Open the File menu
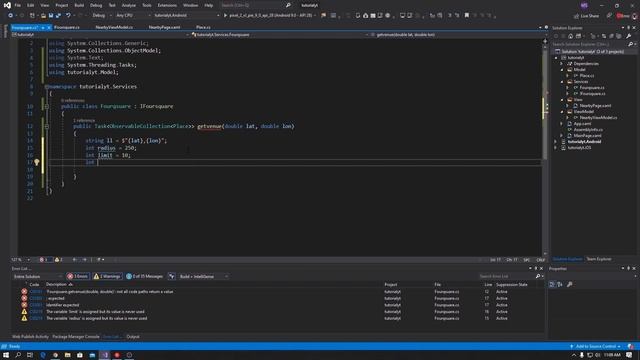The width and height of the screenshot is (640, 360). (18, 5)
